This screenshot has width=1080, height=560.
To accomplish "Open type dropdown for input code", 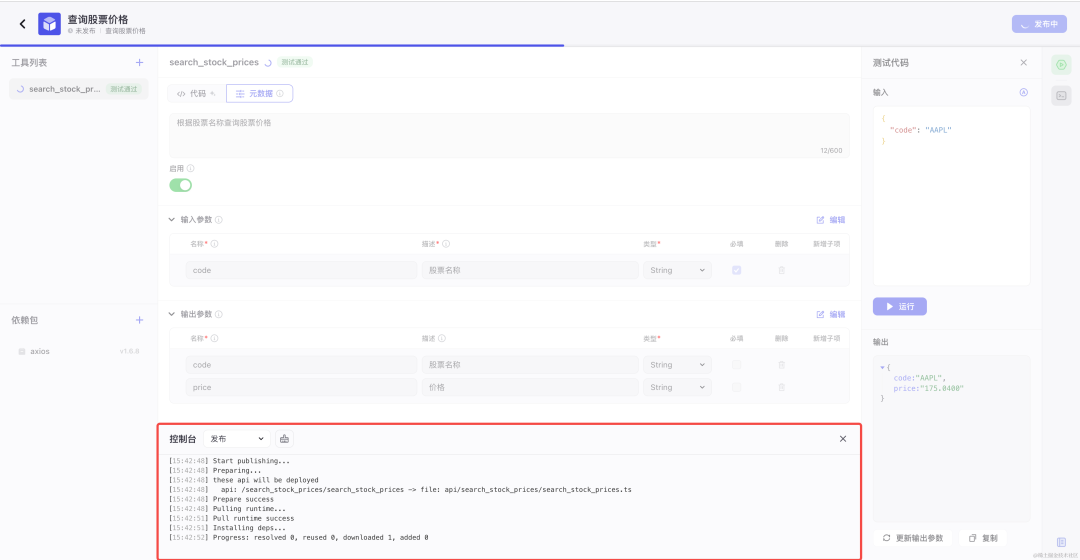I will 677,270.
